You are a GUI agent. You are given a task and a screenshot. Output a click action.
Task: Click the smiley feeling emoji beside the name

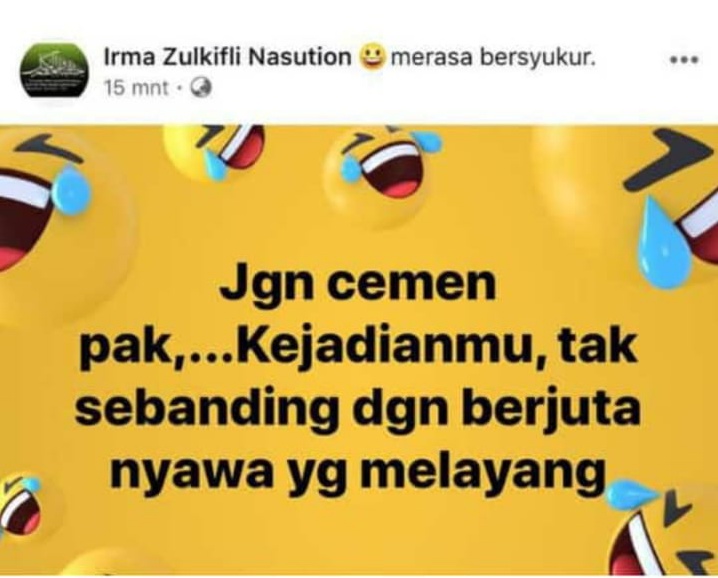click(x=374, y=58)
